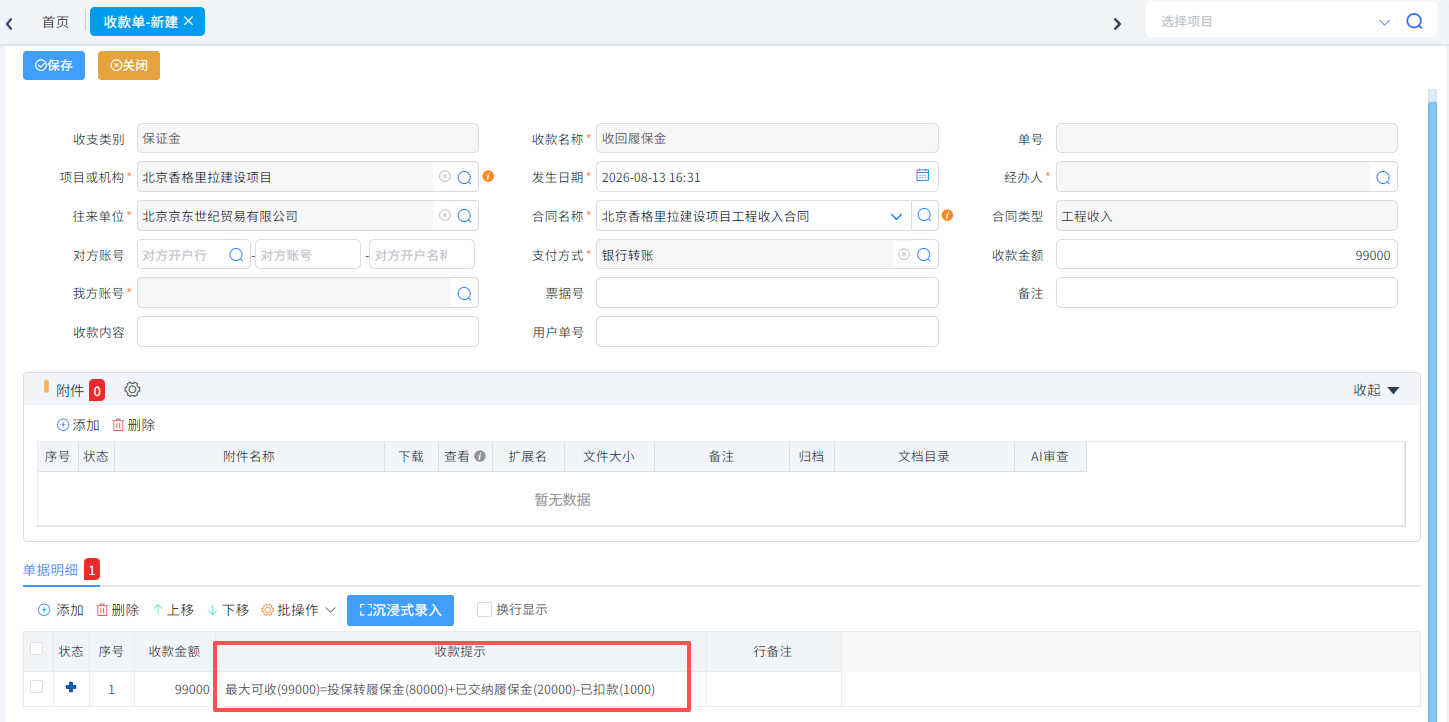This screenshot has height=722, width=1449.
Task: Open the 批操作 dropdown menu
Action: click(x=299, y=610)
